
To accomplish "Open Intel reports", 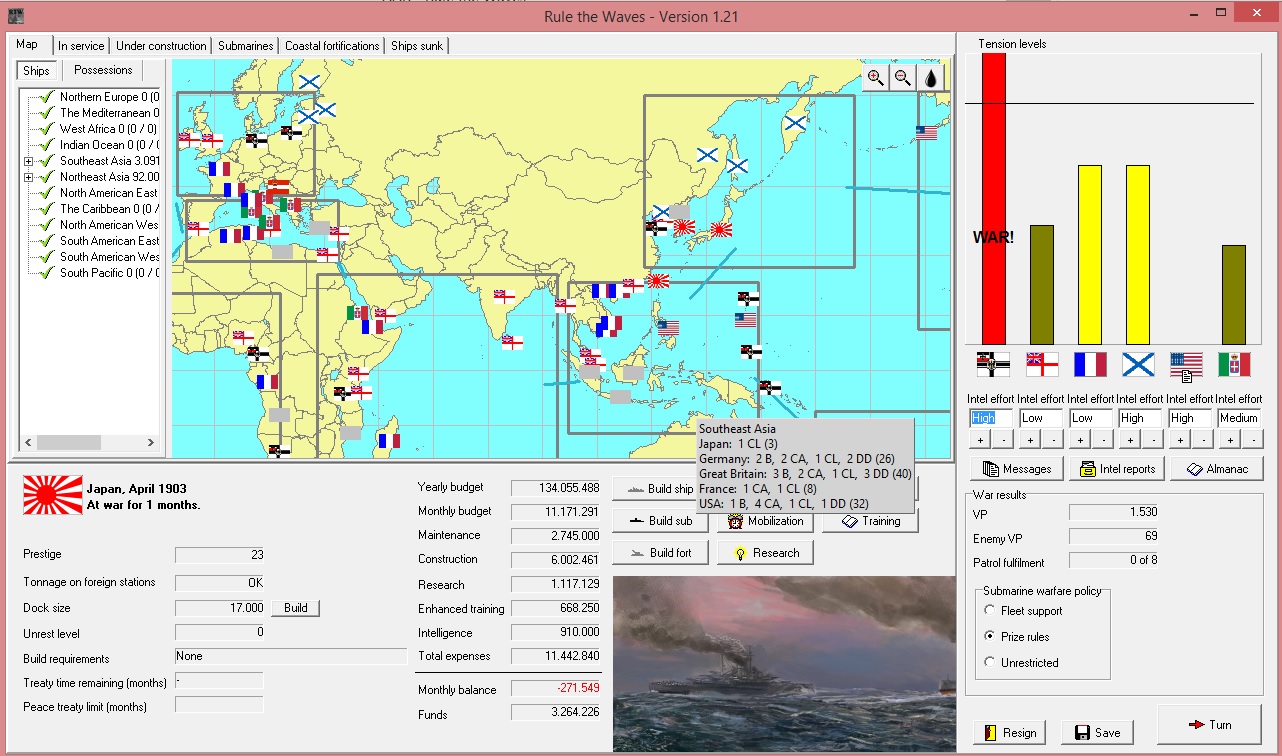I will 1117,469.
